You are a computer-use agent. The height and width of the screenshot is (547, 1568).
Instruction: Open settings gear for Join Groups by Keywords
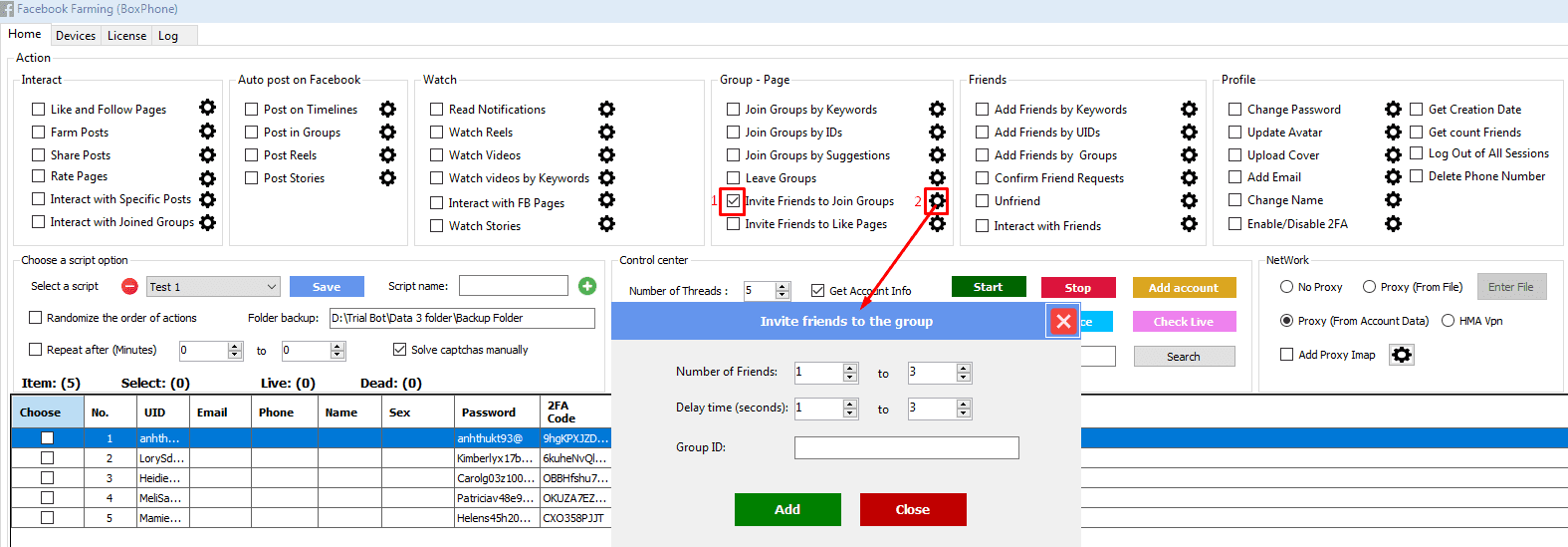937,109
